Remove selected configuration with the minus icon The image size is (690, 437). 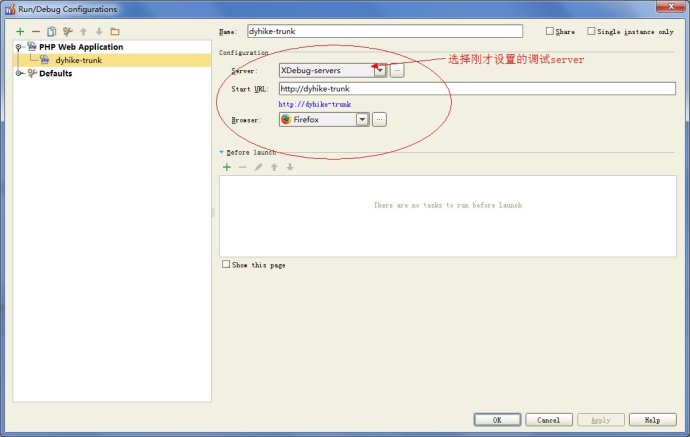point(36,32)
